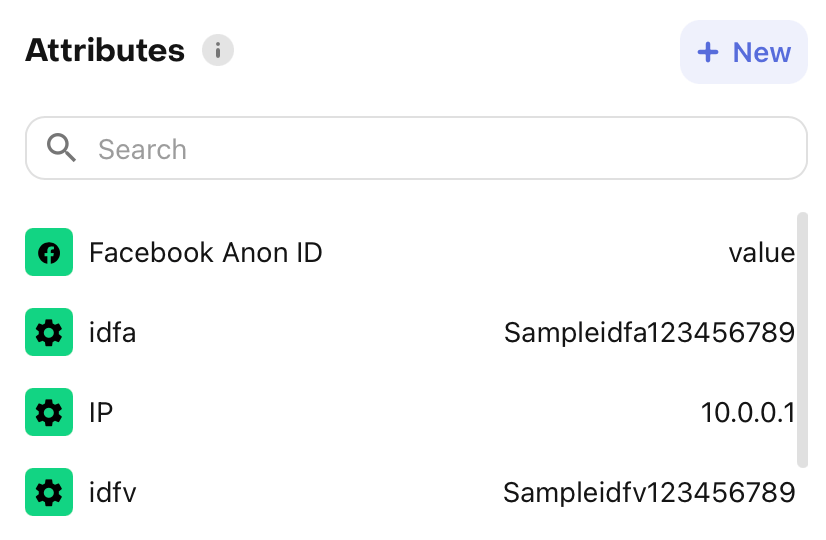Click the gear icon next to idfv
Image resolution: width=826 pixels, height=540 pixels.
pos(49,492)
